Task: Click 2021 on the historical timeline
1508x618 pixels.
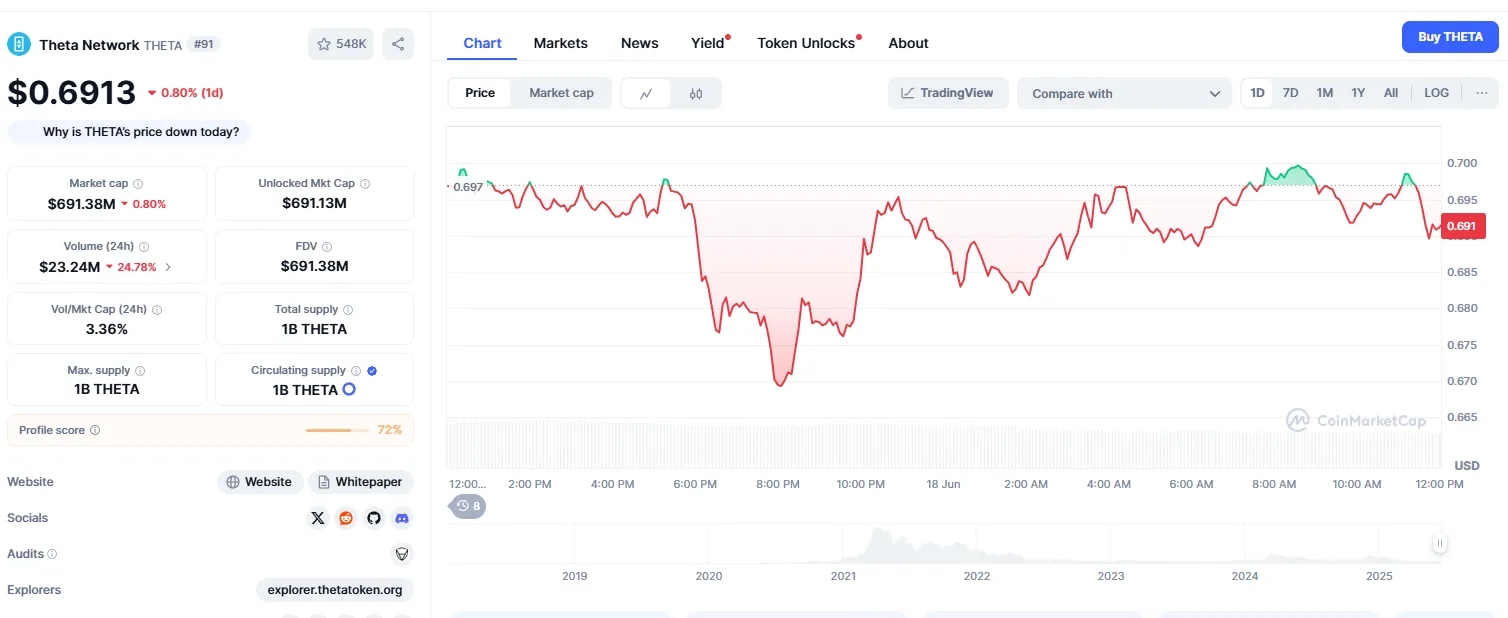Action: click(843, 576)
